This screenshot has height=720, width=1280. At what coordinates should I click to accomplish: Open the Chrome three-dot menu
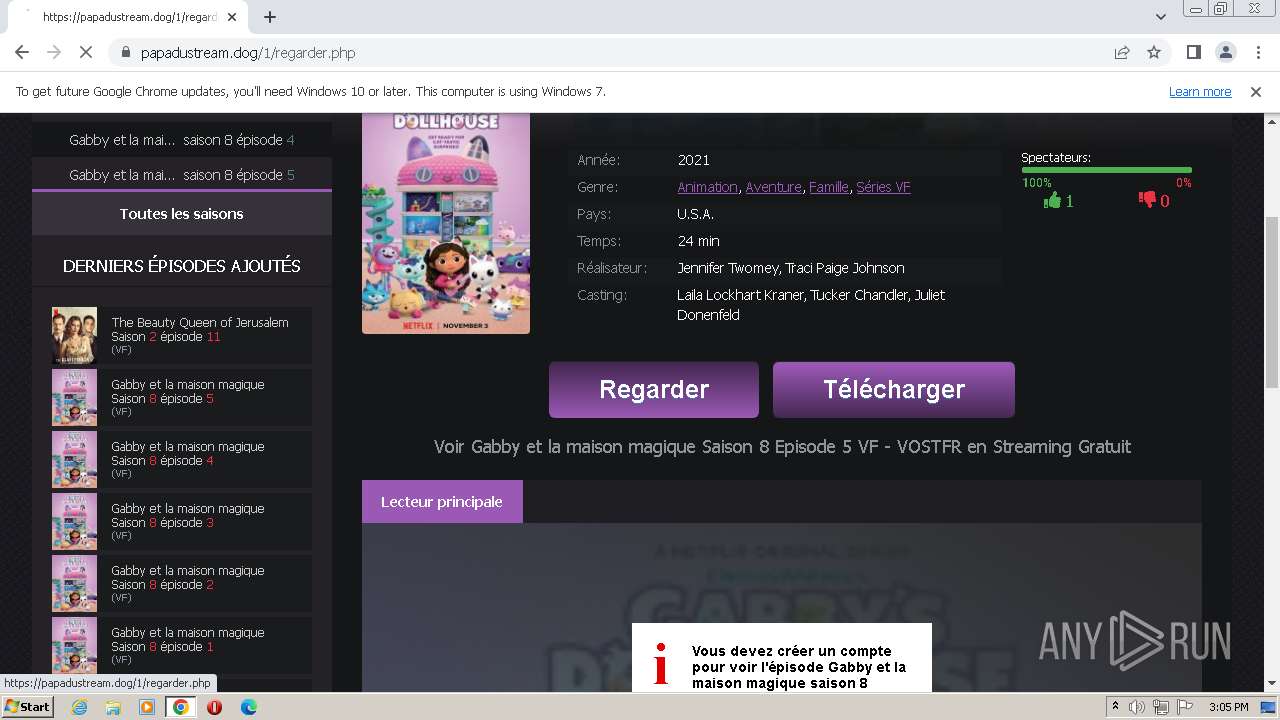[1258, 52]
